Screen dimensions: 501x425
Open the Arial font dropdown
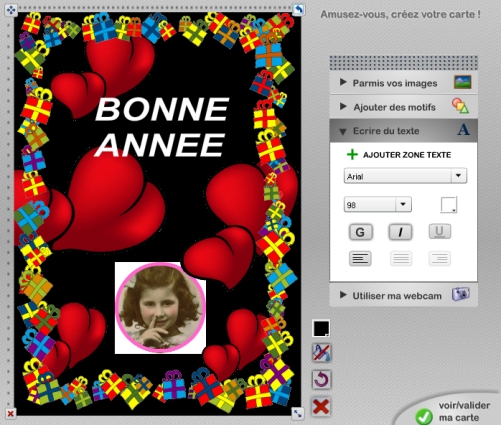coord(405,176)
